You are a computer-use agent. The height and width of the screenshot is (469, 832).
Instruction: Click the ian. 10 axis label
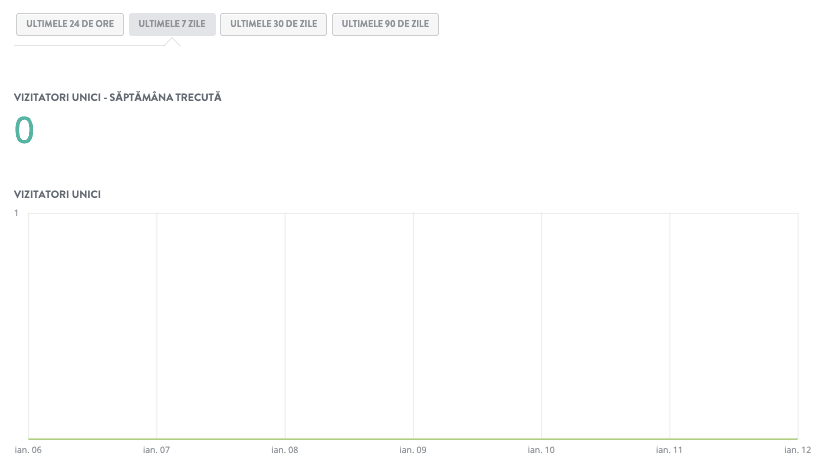point(541,450)
